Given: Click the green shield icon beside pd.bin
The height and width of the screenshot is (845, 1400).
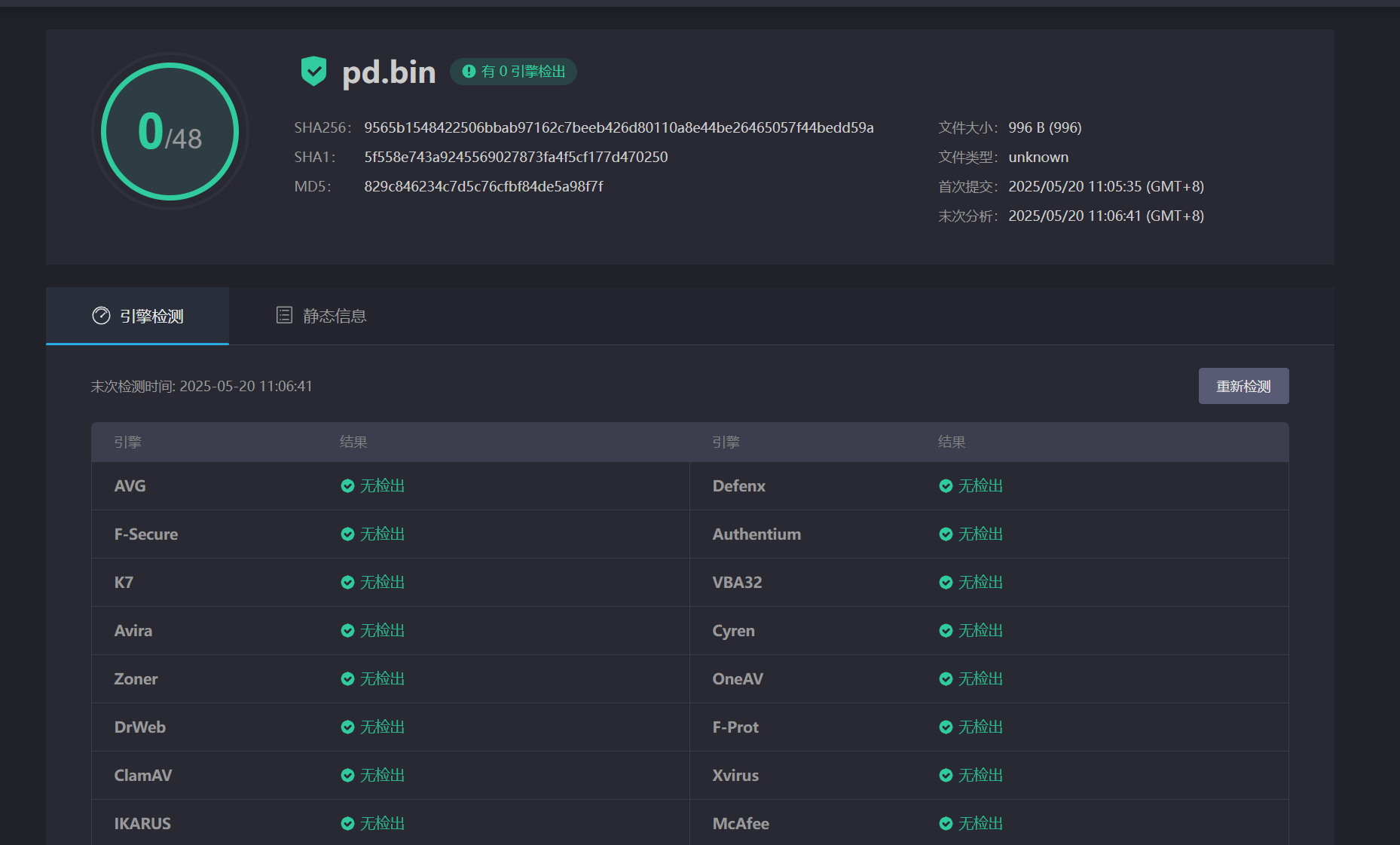Looking at the screenshot, I should [x=313, y=72].
